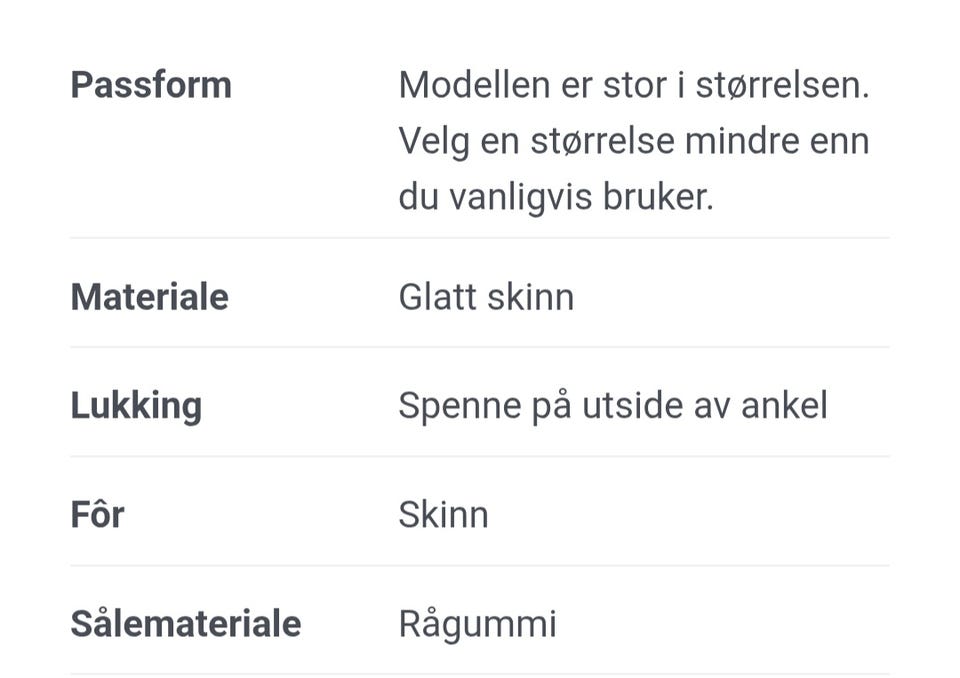
Task: Click the Passform row label
Action: [x=151, y=86]
